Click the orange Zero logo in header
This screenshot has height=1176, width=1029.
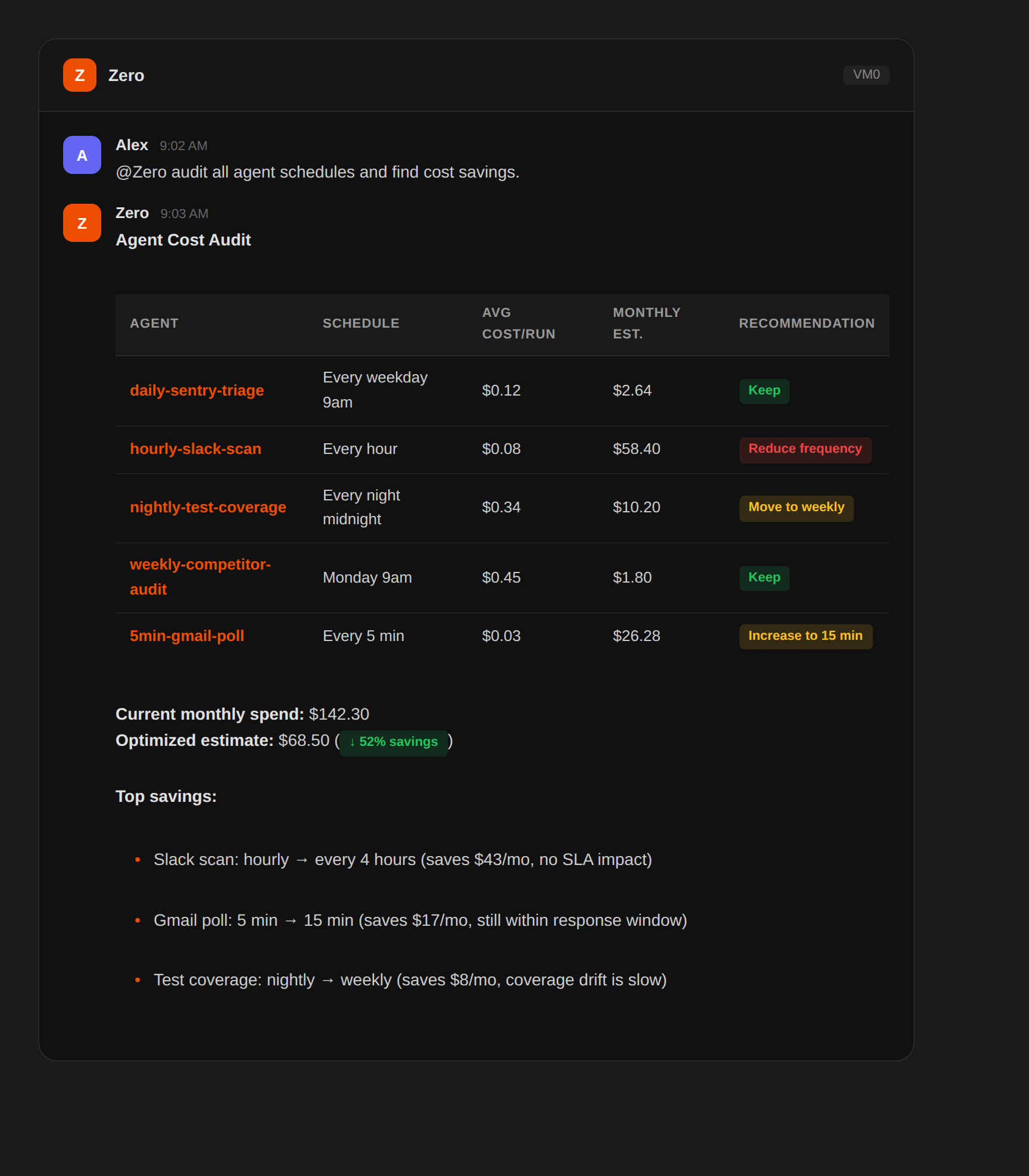[x=80, y=75]
